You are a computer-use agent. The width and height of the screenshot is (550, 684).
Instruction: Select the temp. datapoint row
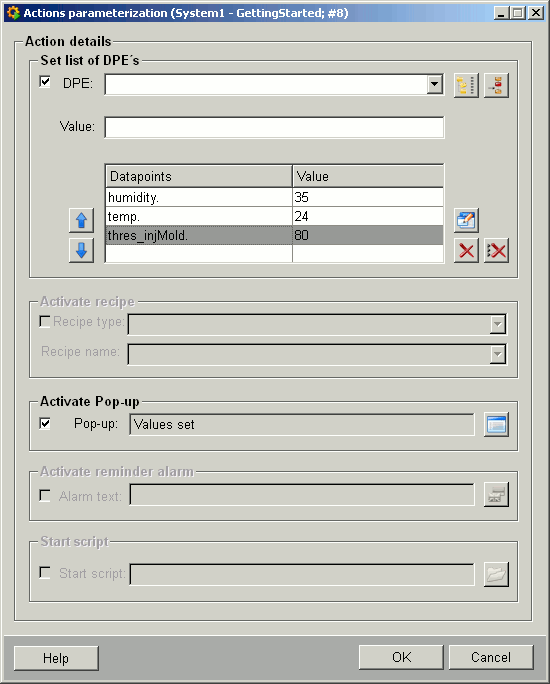click(274, 216)
